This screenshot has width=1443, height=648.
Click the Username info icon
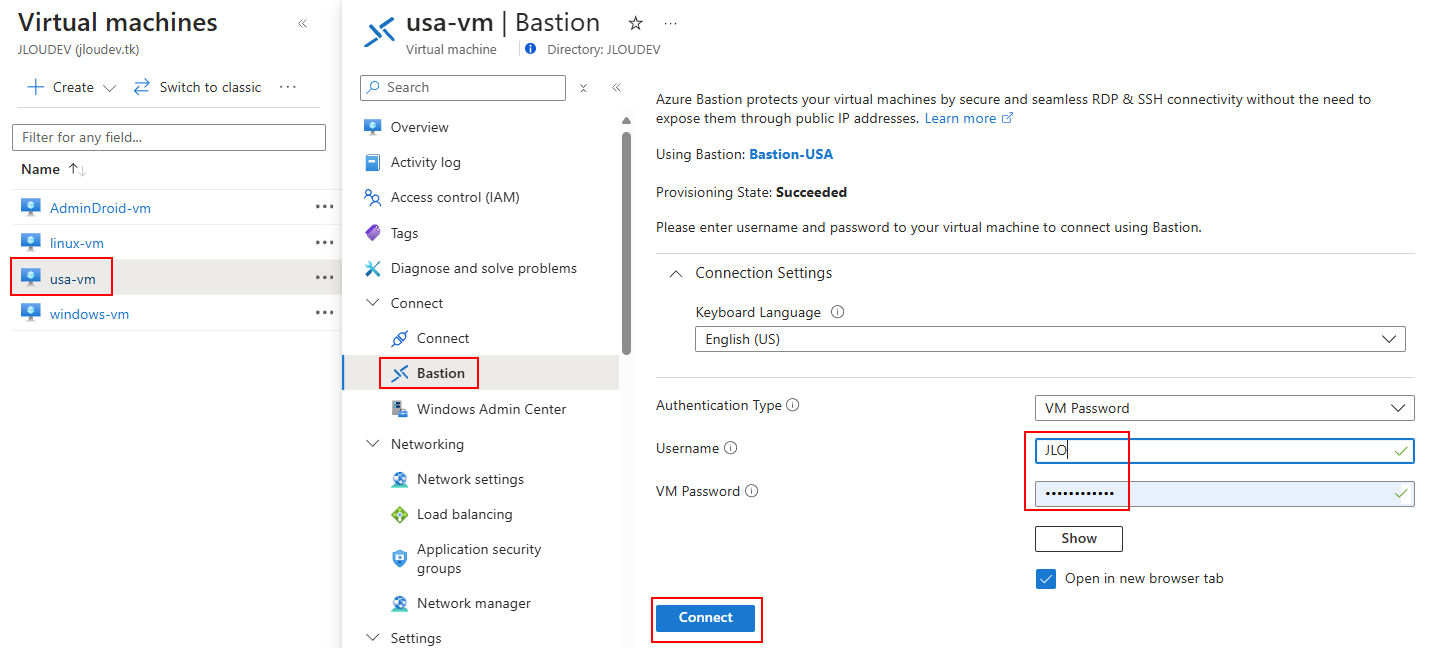[x=730, y=448]
